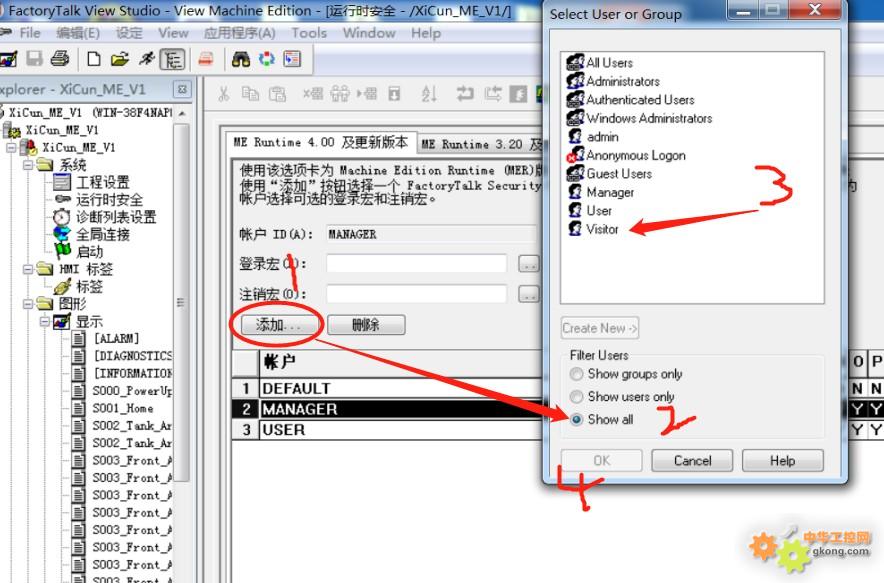Click the New blank page toolbar icon
The image size is (884, 583).
[94, 59]
